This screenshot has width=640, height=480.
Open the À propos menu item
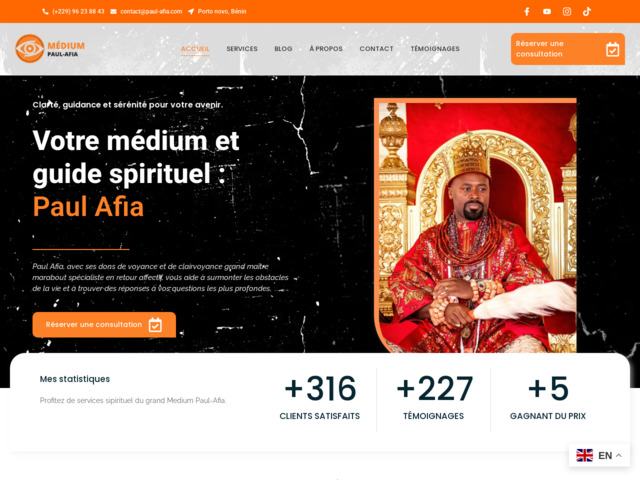pyautogui.click(x=326, y=49)
